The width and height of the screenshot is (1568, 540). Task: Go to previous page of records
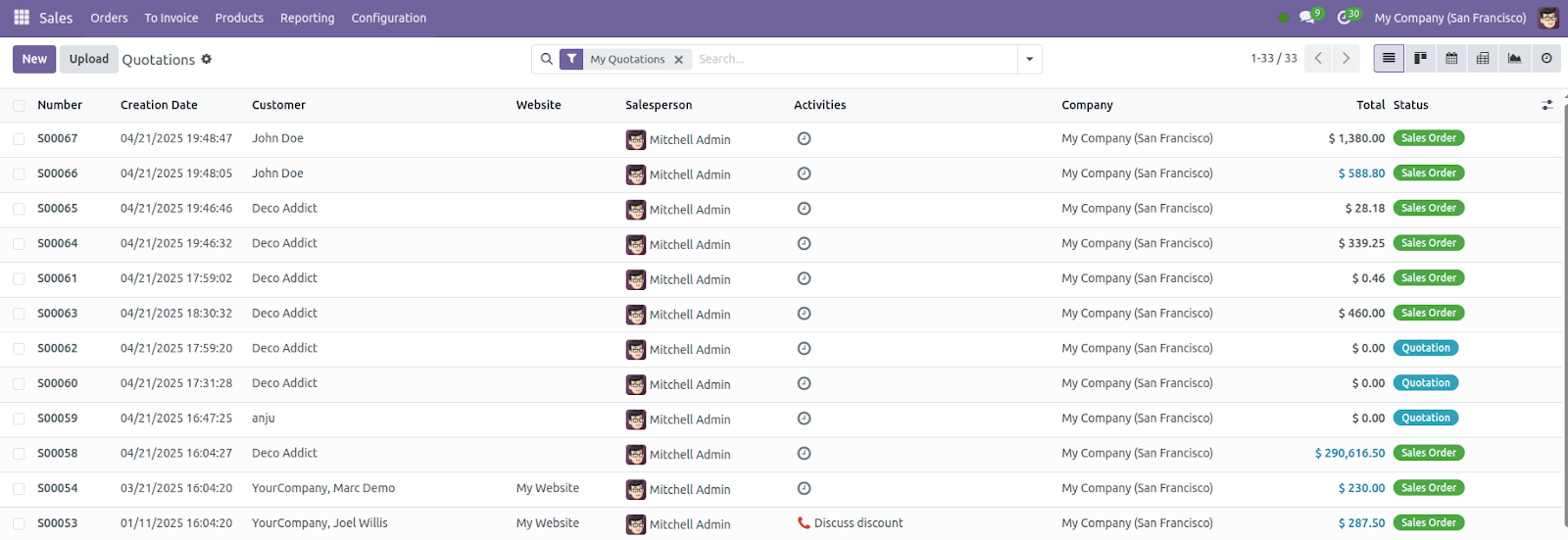(x=1318, y=59)
